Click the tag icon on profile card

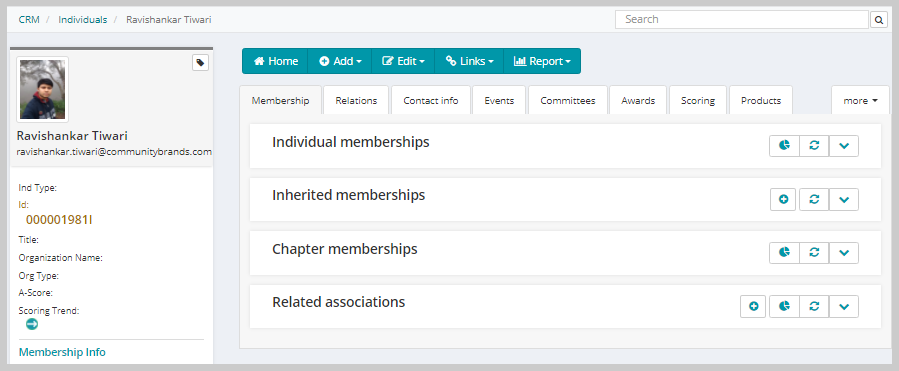pyautogui.click(x=200, y=63)
